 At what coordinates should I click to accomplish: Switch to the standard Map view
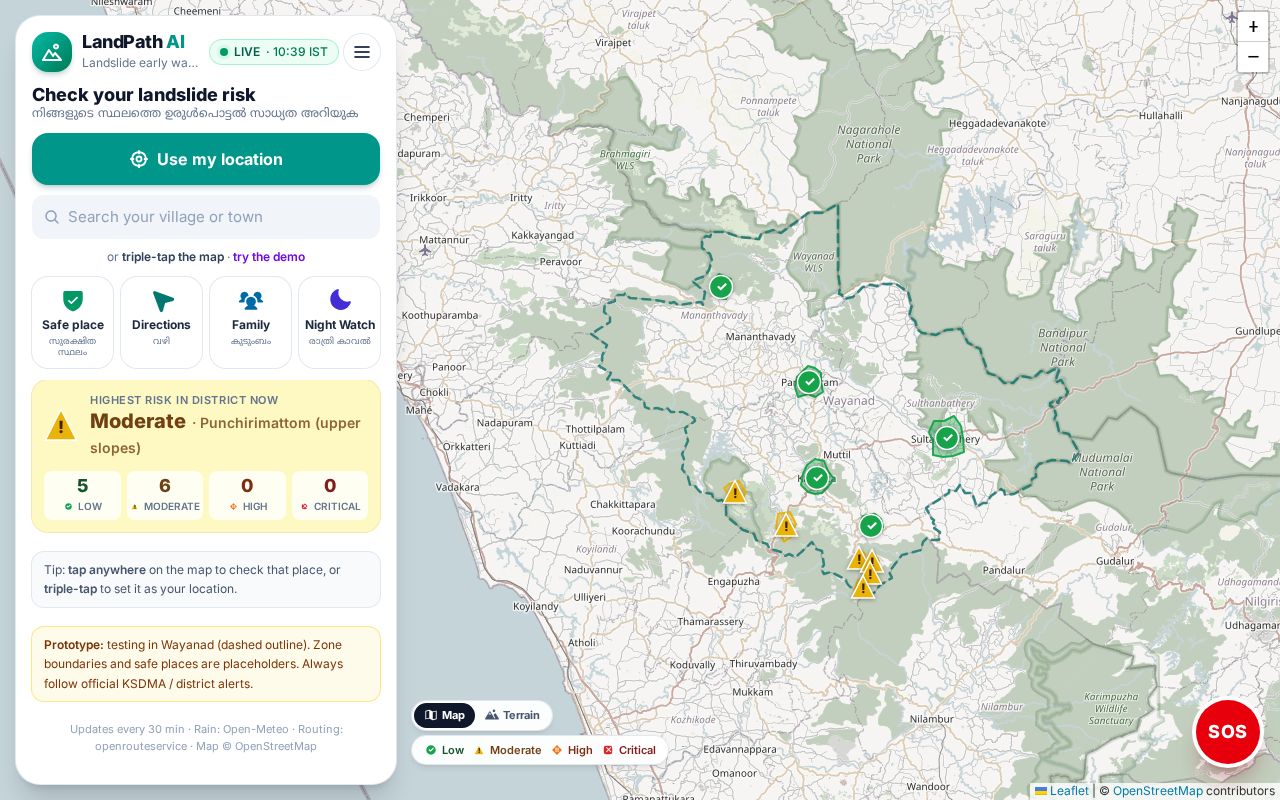coord(445,715)
